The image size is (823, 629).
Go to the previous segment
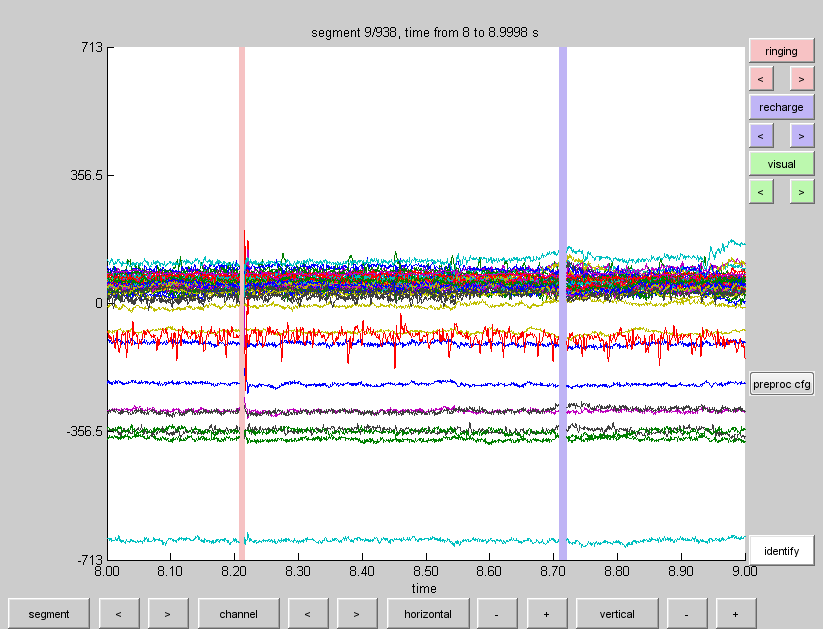[x=119, y=614]
